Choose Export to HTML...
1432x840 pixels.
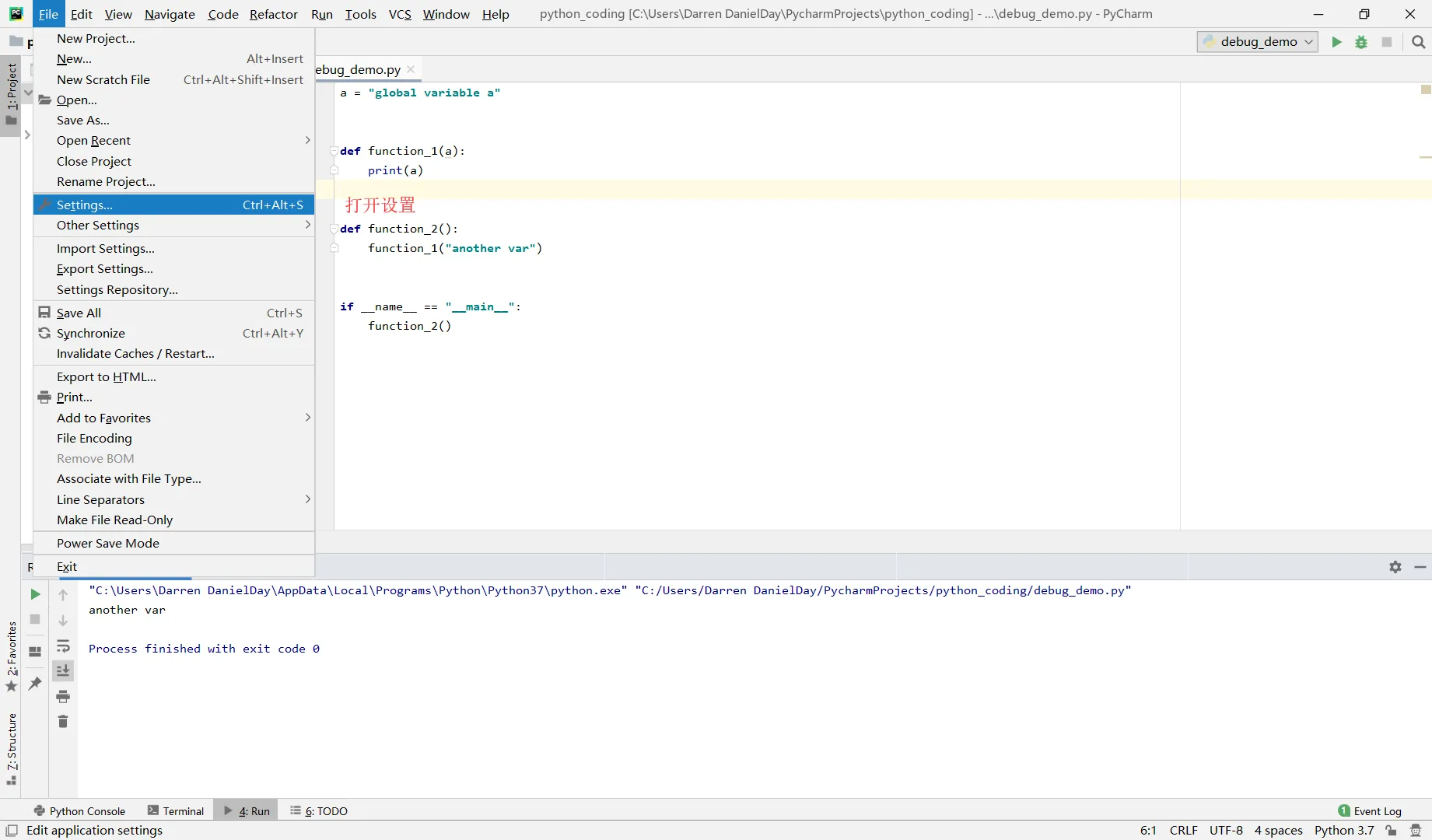(174, 376)
